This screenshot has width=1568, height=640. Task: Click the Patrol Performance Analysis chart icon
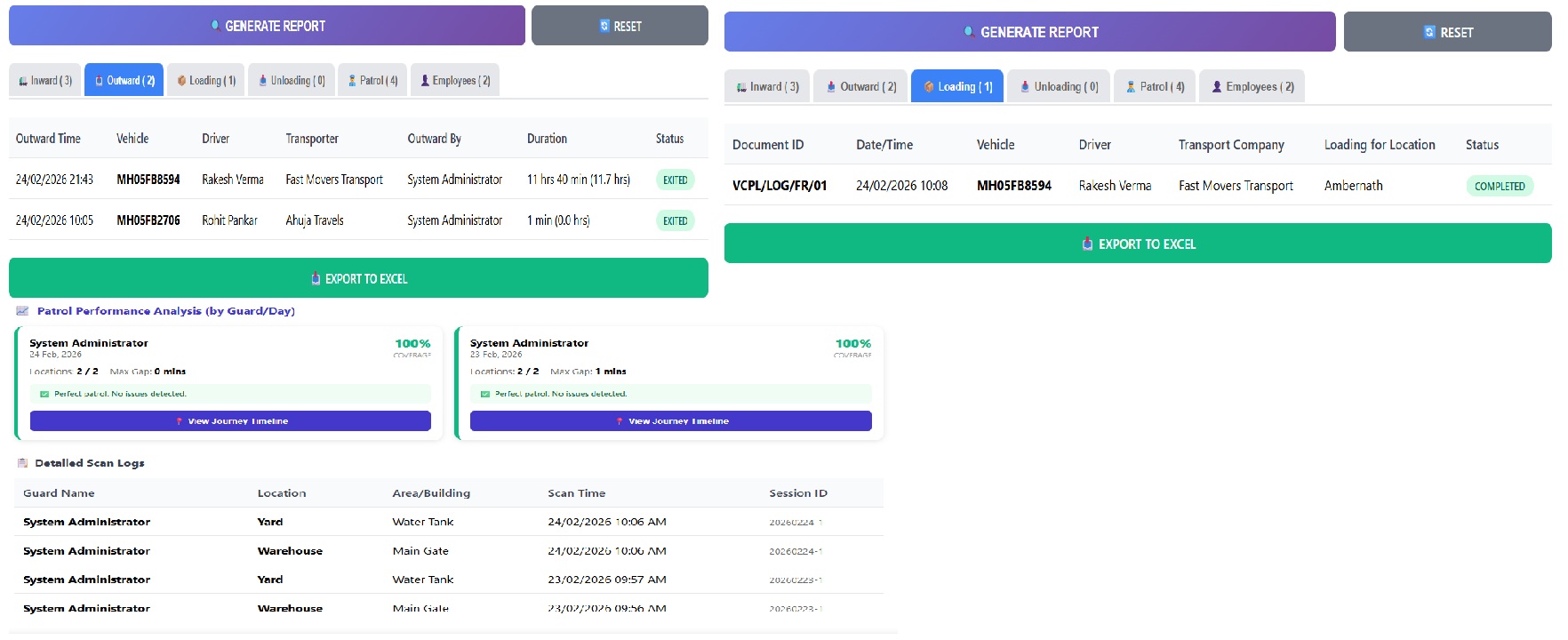[23, 311]
